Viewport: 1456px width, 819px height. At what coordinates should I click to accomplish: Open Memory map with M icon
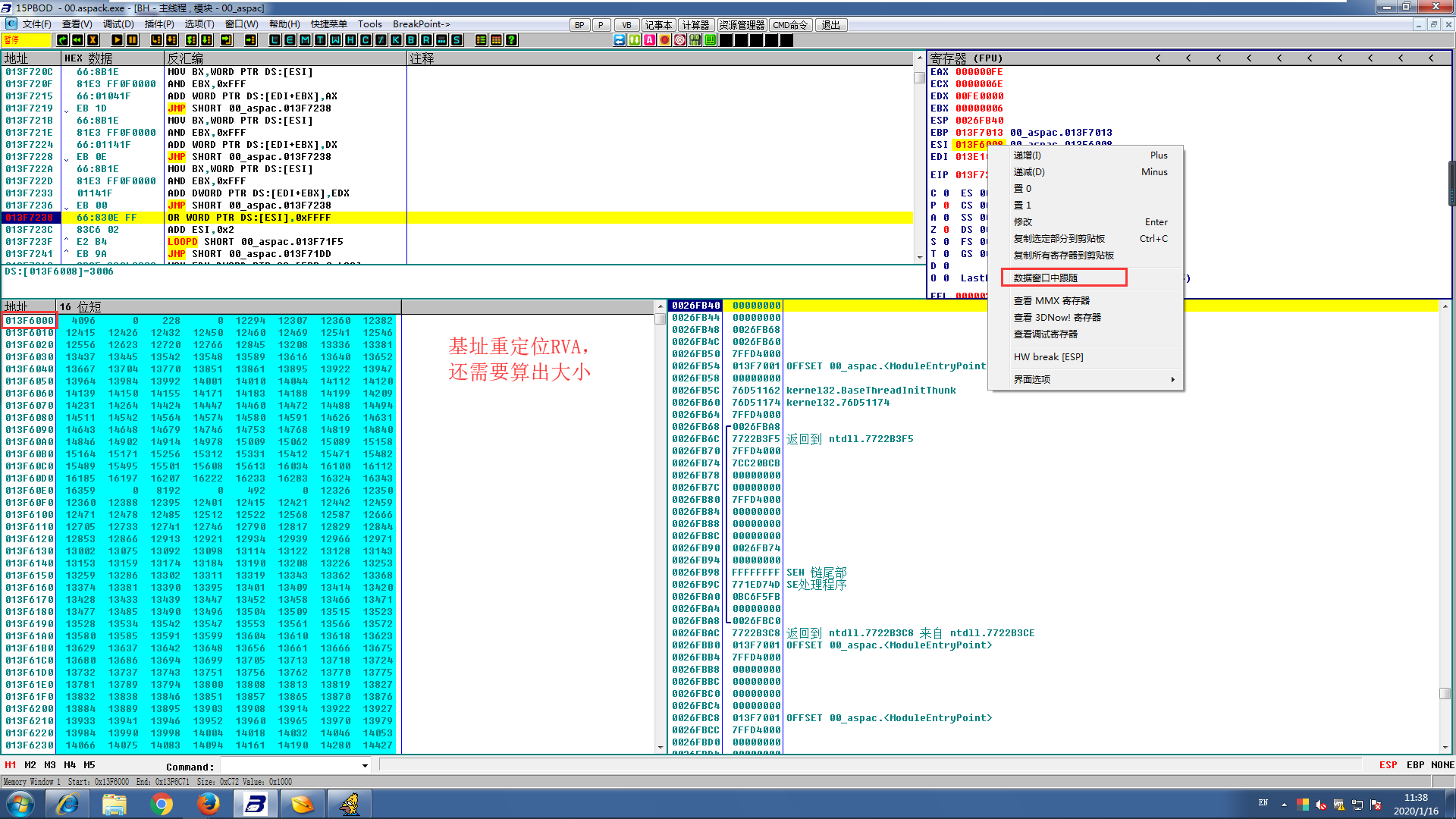(x=305, y=40)
